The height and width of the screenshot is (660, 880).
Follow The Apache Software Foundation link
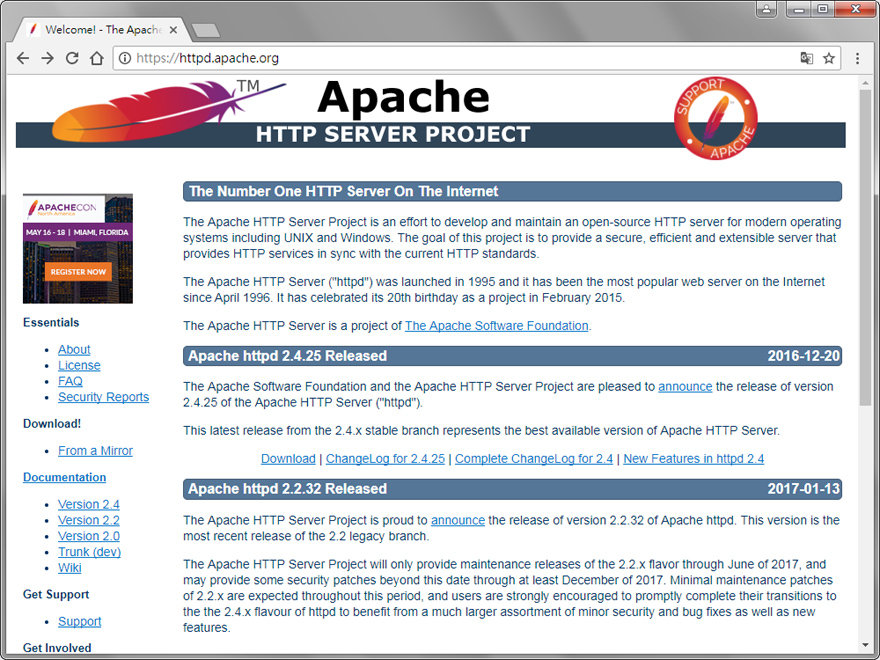[x=497, y=326]
